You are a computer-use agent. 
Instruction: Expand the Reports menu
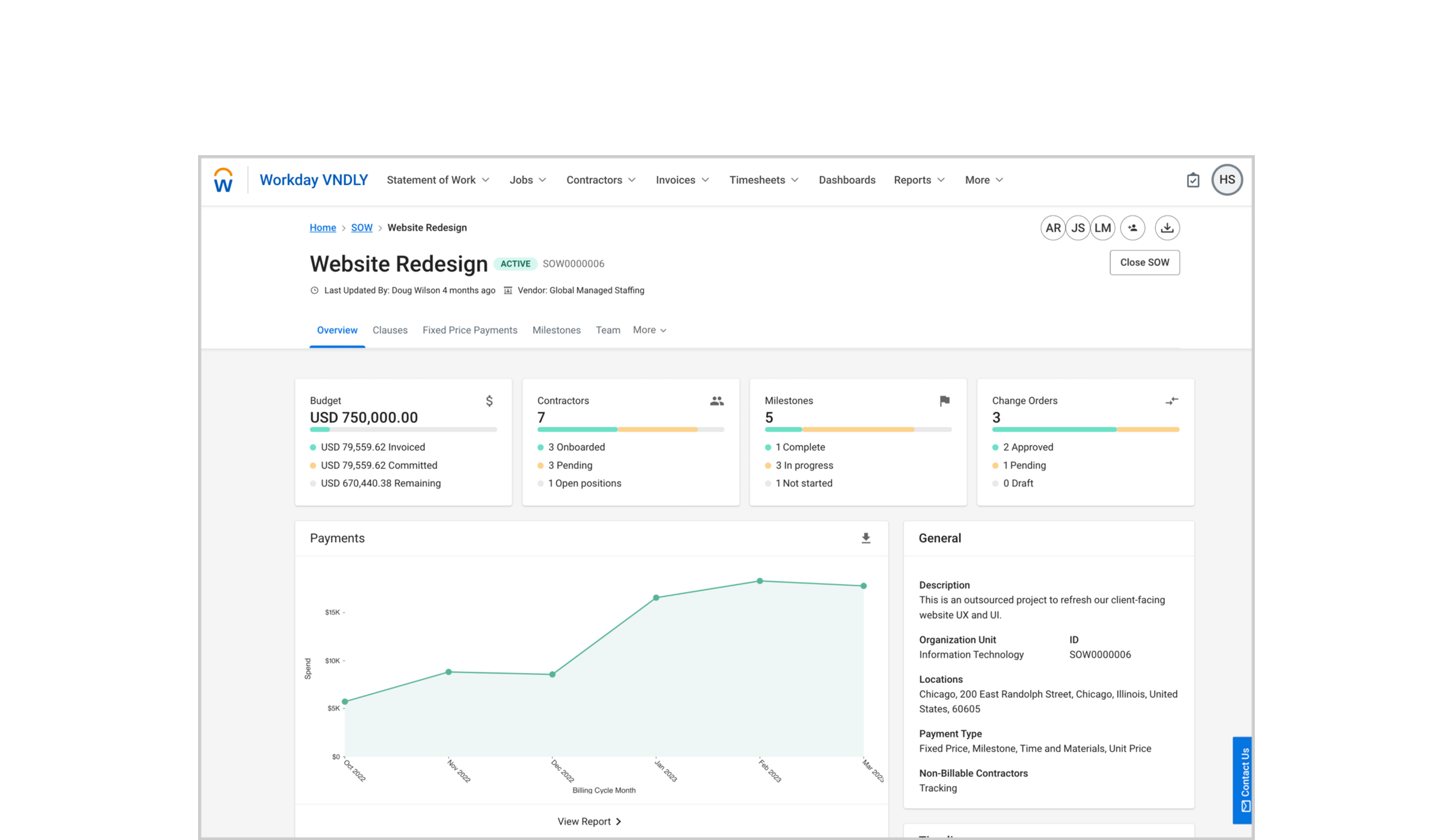[x=919, y=180]
